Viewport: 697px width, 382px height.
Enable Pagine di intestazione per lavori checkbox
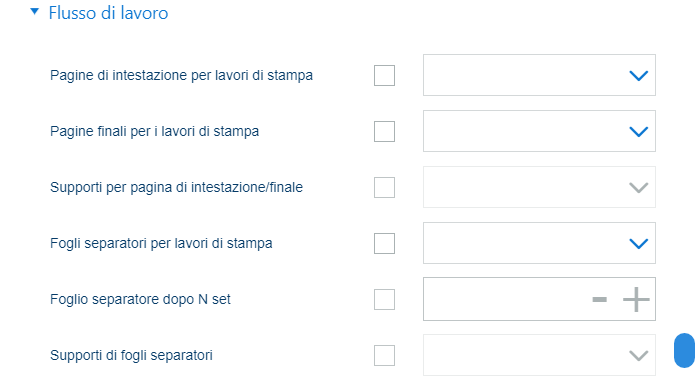coord(385,75)
